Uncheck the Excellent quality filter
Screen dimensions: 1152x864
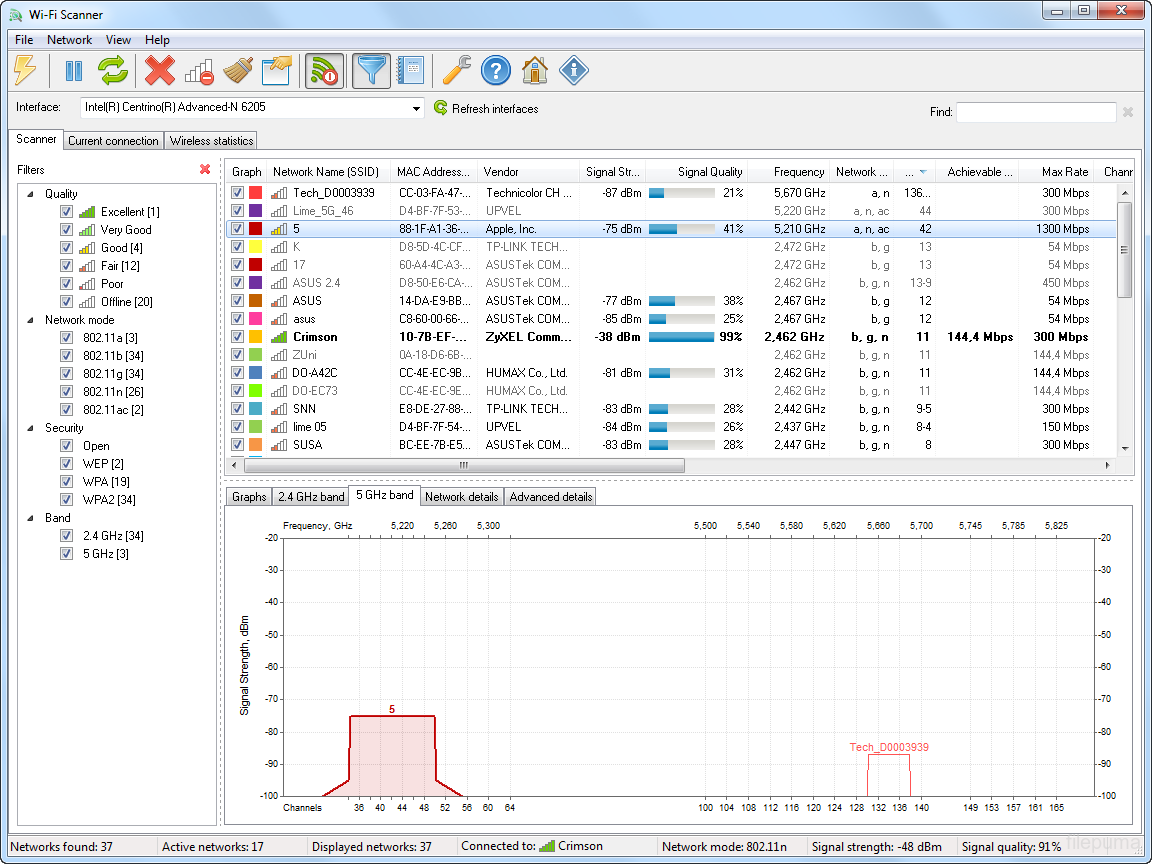tap(67, 212)
